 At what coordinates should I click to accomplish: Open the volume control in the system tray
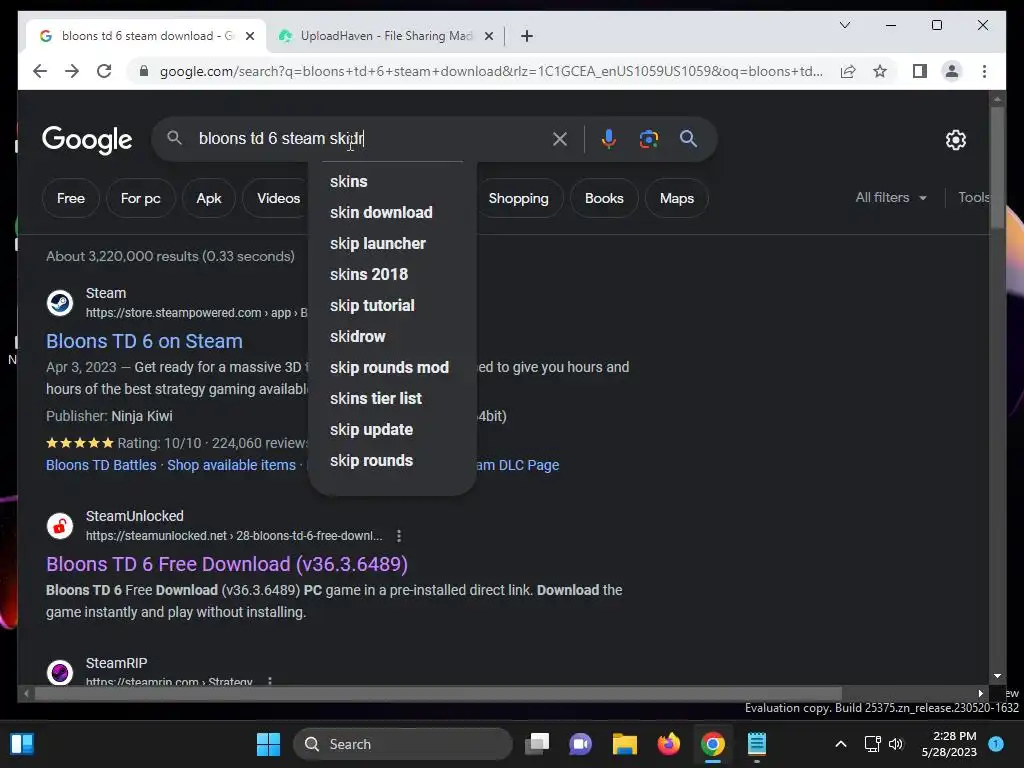point(896,744)
